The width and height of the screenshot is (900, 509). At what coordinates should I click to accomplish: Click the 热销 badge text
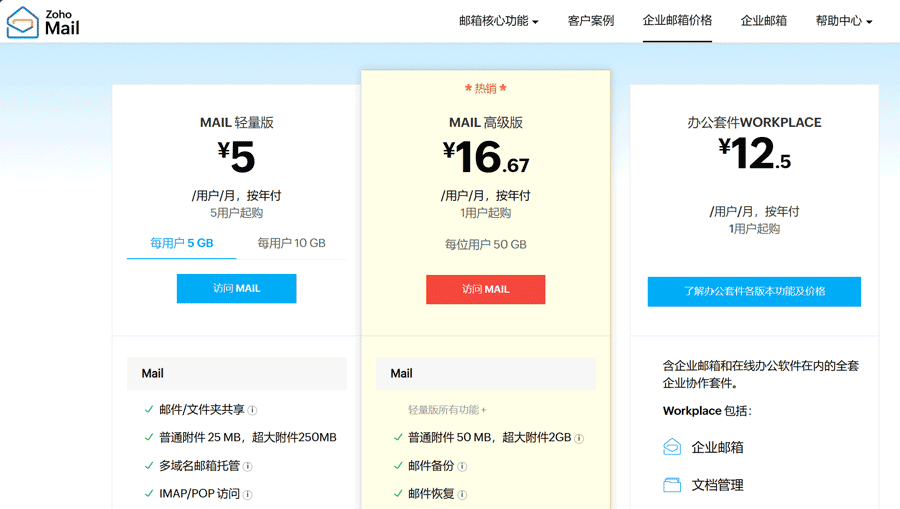pyautogui.click(x=486, y=88)
